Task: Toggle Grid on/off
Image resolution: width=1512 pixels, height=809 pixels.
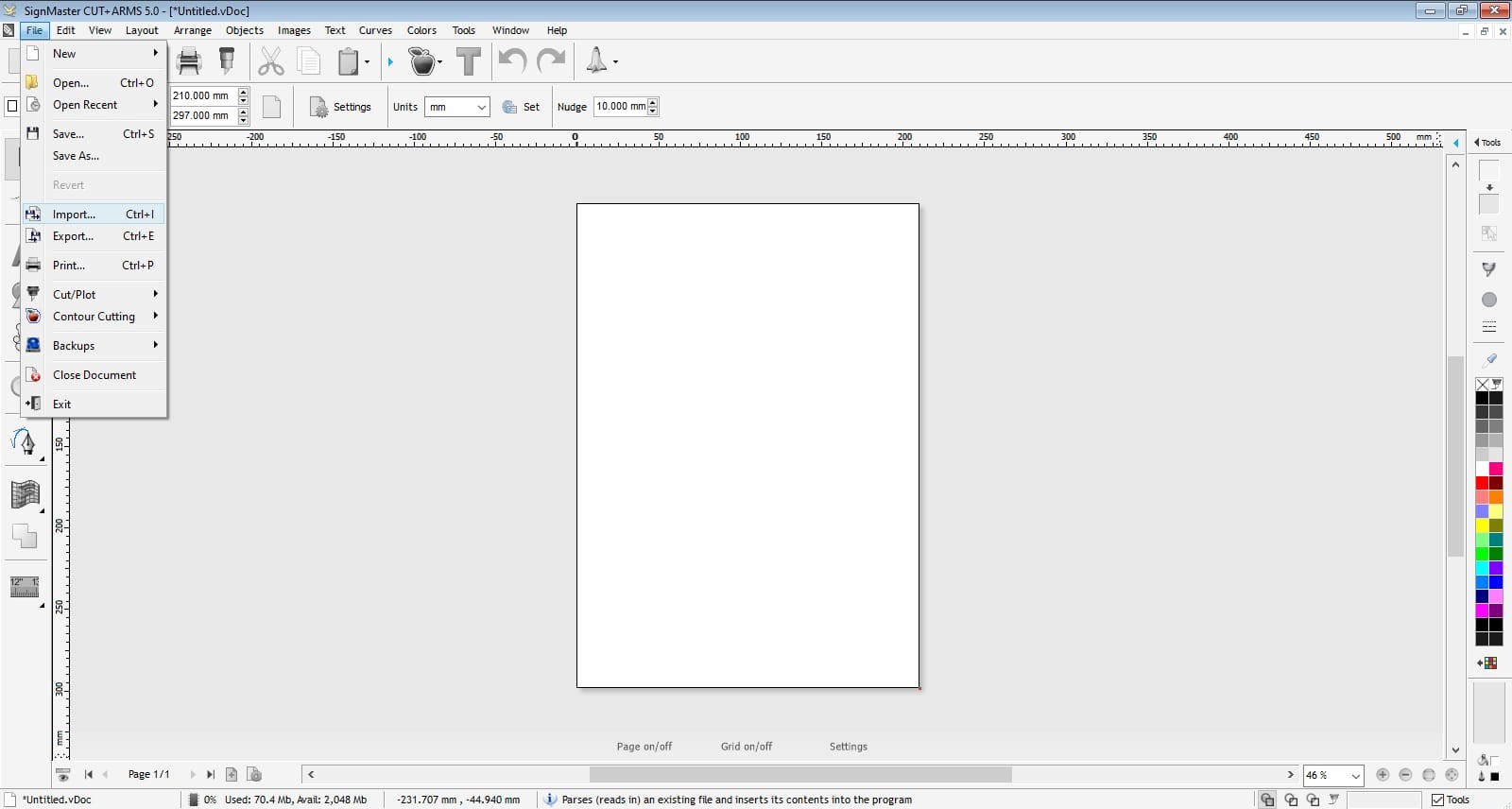Action: point(747,747)
